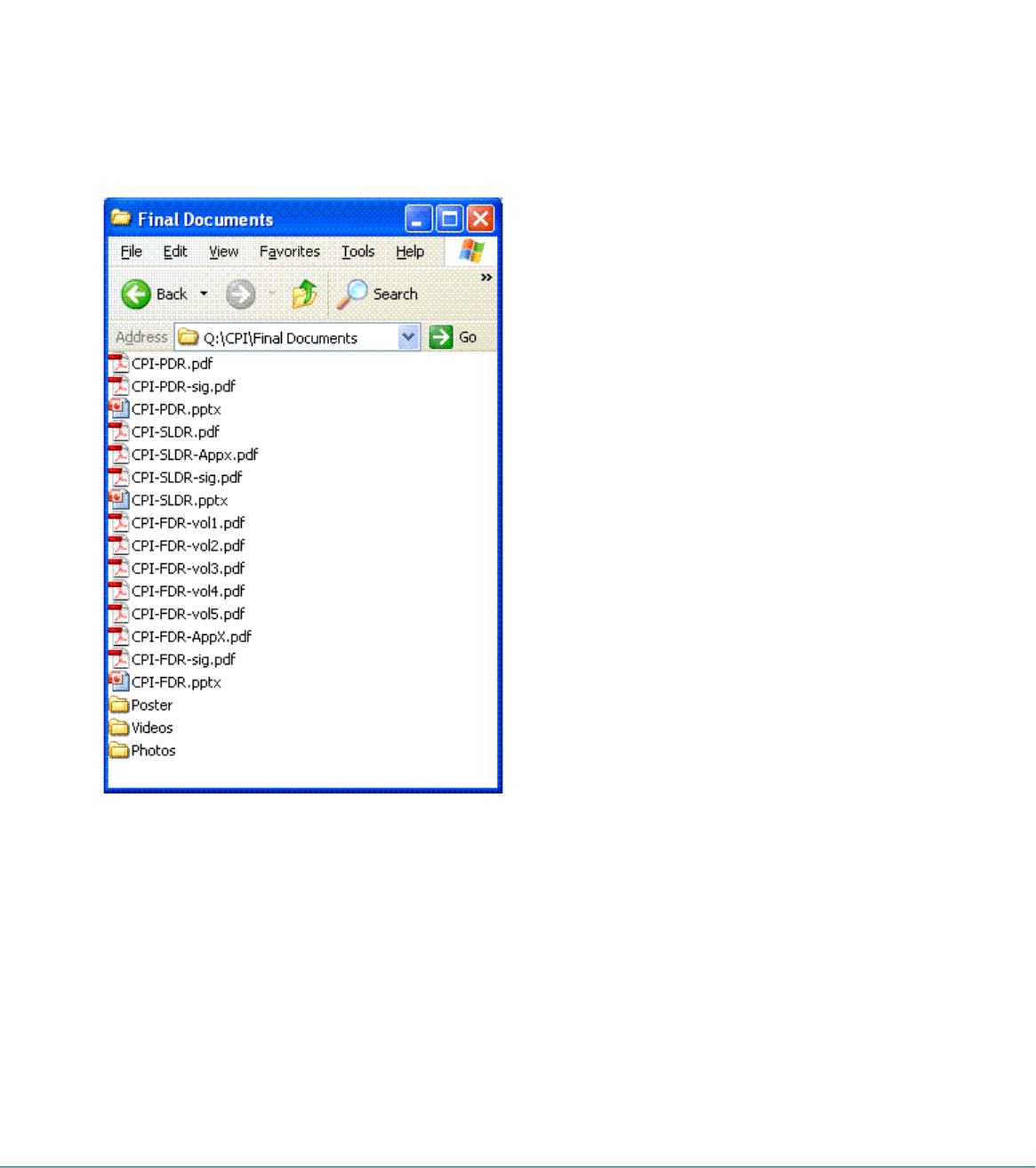
Task: Select PowerPoint icon of CPI-FDR.pptx
Action: [x=119, y=682]
